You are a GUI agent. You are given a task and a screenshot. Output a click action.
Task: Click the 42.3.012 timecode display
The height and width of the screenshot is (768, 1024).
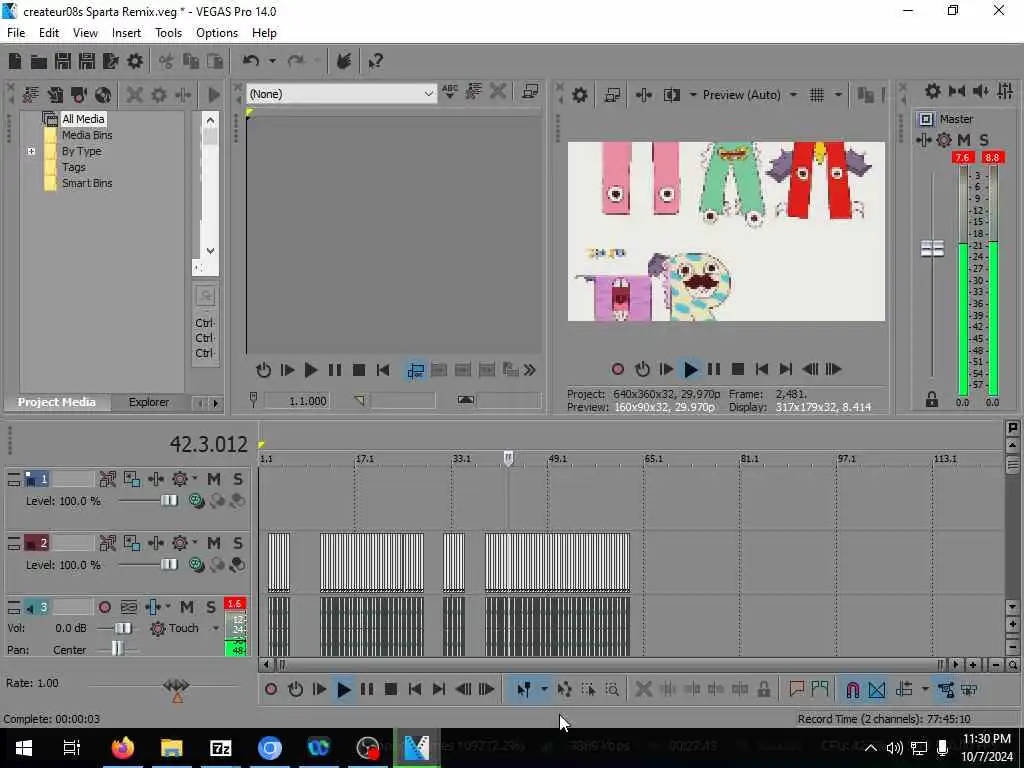(x=209, y=444)
